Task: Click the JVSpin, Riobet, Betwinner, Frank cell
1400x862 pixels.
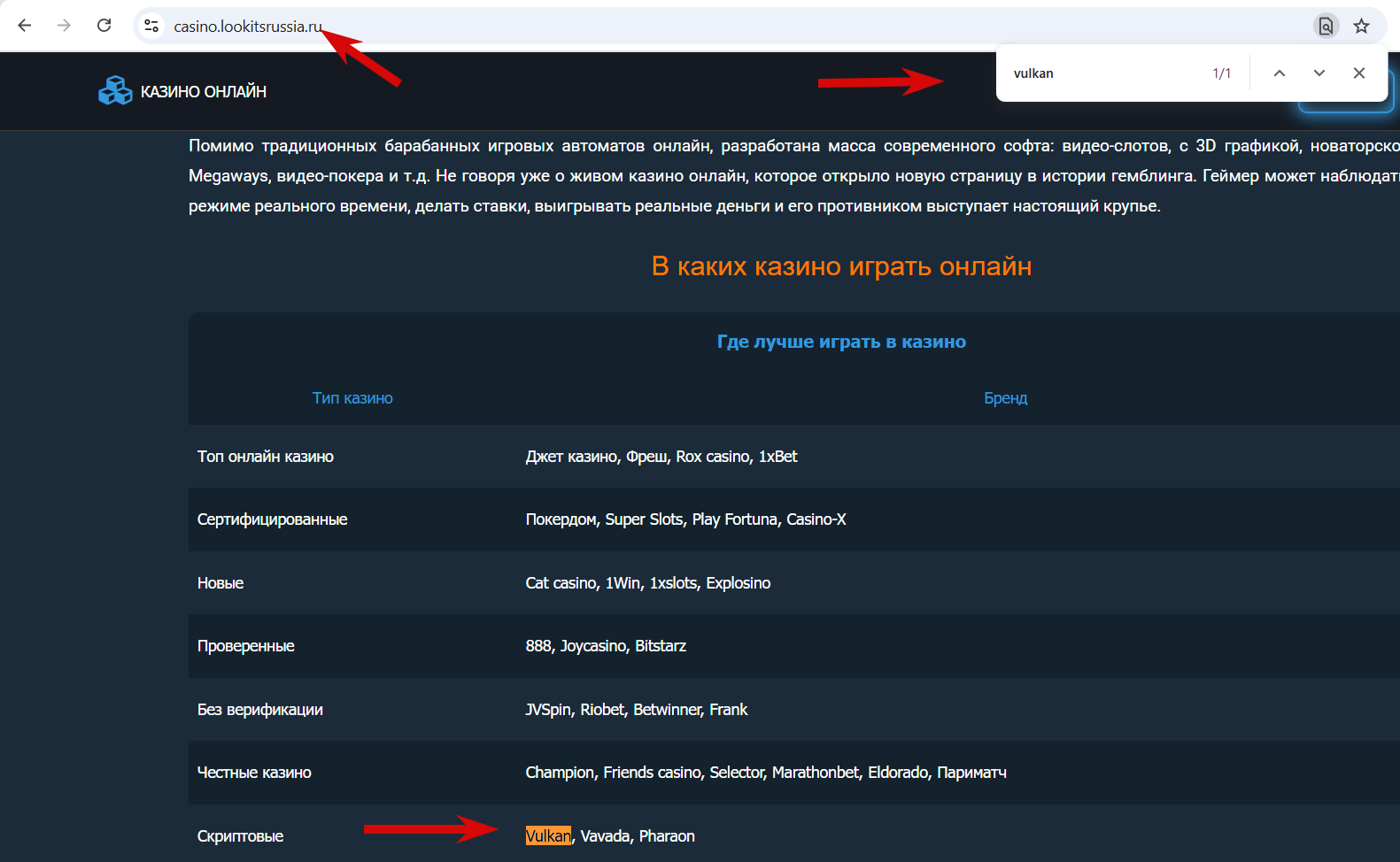Action: (637, 710)
